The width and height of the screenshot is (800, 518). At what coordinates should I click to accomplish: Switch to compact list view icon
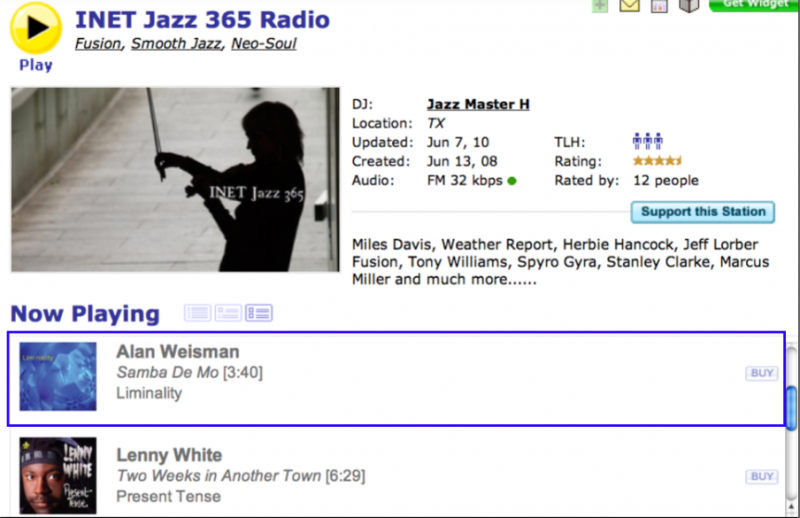pos(197,313)
